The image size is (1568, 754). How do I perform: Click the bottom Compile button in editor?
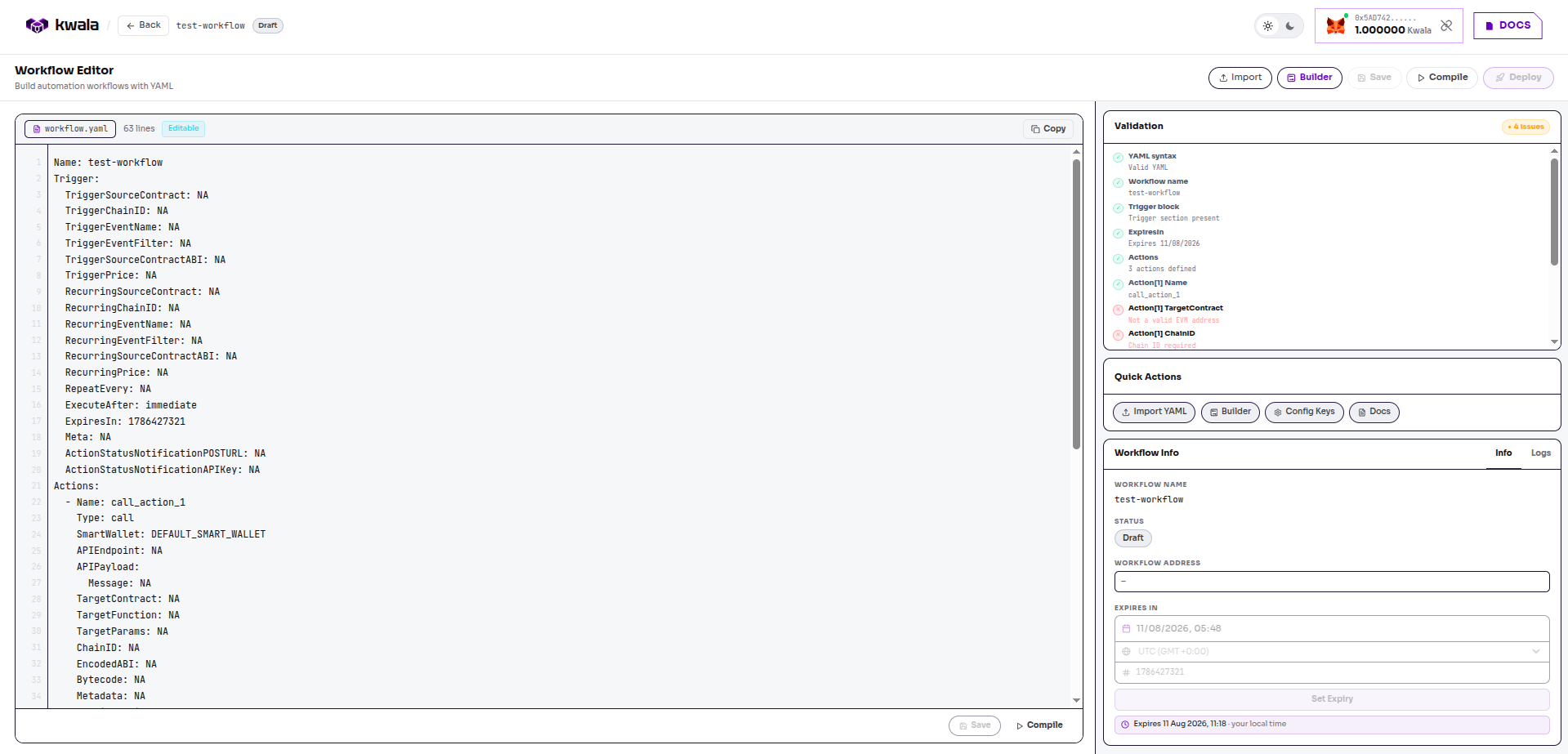tap(1039, 725)
